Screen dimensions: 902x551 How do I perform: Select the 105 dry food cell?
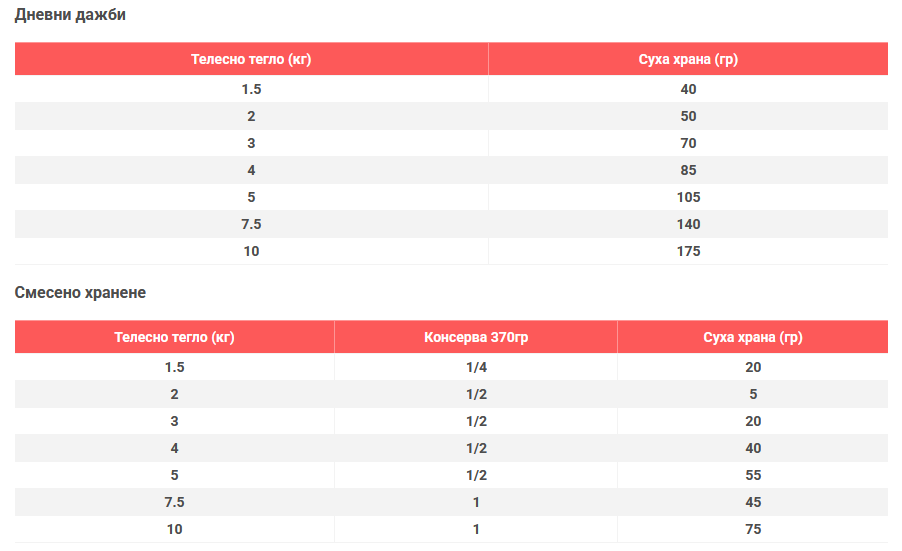688,197
